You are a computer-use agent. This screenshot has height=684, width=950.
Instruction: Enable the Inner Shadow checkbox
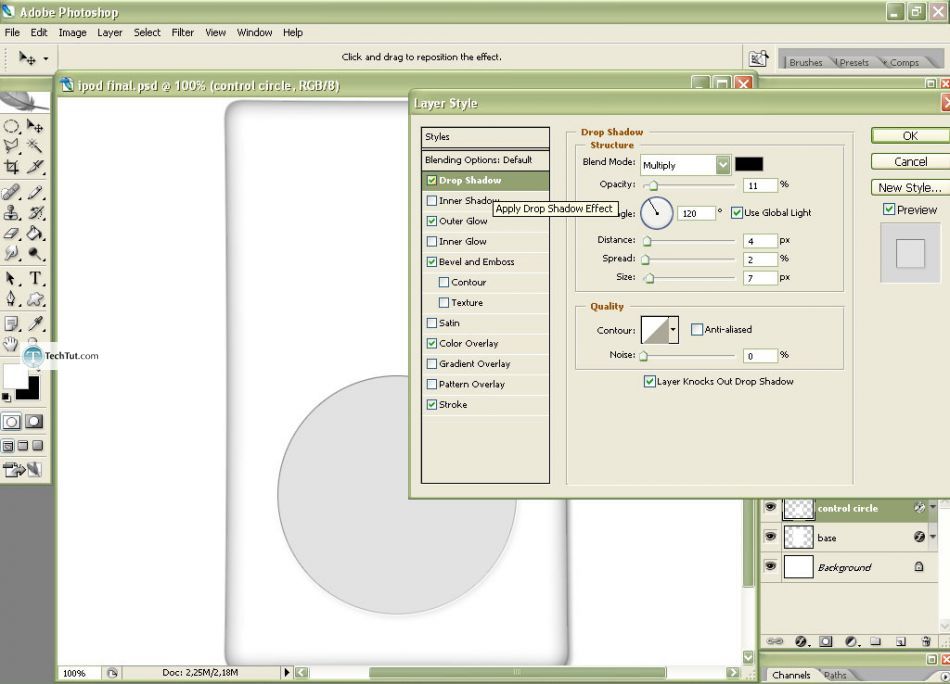(431, 201)
